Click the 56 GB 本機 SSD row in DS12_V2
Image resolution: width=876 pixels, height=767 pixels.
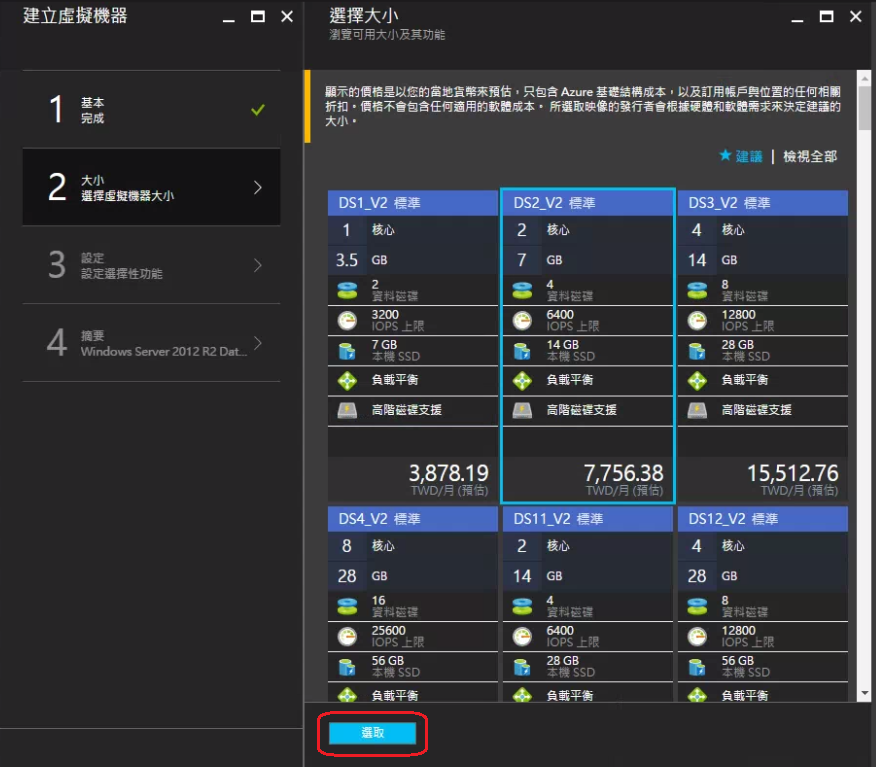763,666
